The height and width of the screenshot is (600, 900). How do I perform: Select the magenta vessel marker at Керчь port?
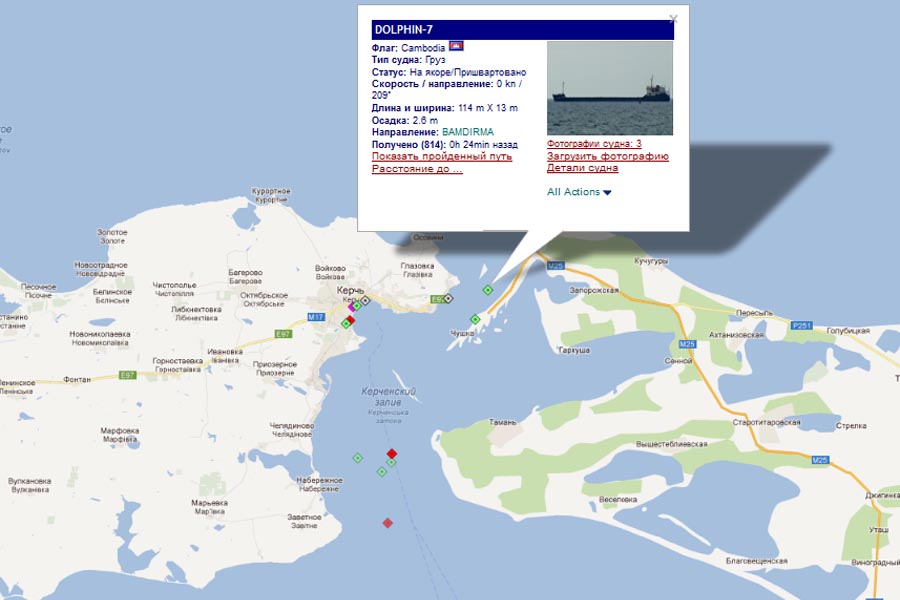click(x=352, y=307)
